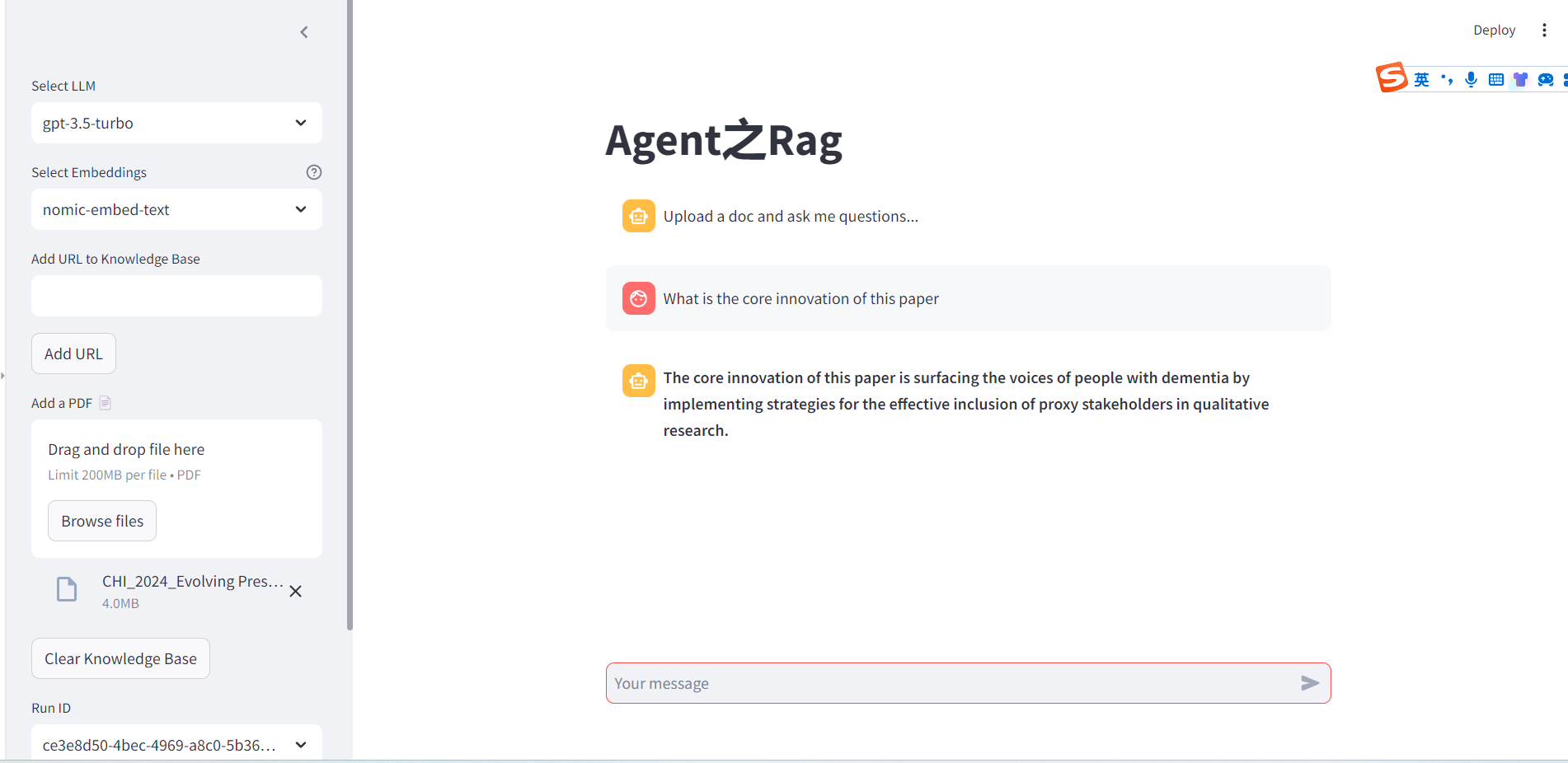The width and height of the screenshot is (1568, 763).
Task: Open the Select LLM dropdown showing gpt-3.5-turbo
Action: [x=176, y=123]
